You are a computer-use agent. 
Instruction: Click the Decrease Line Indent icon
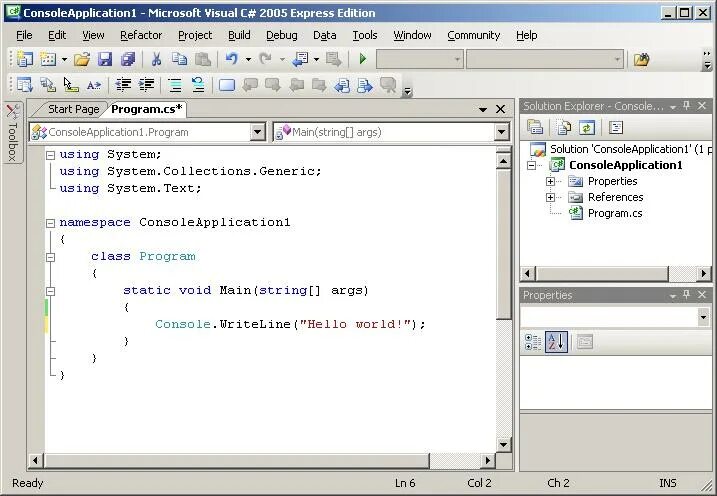(123, 85)
